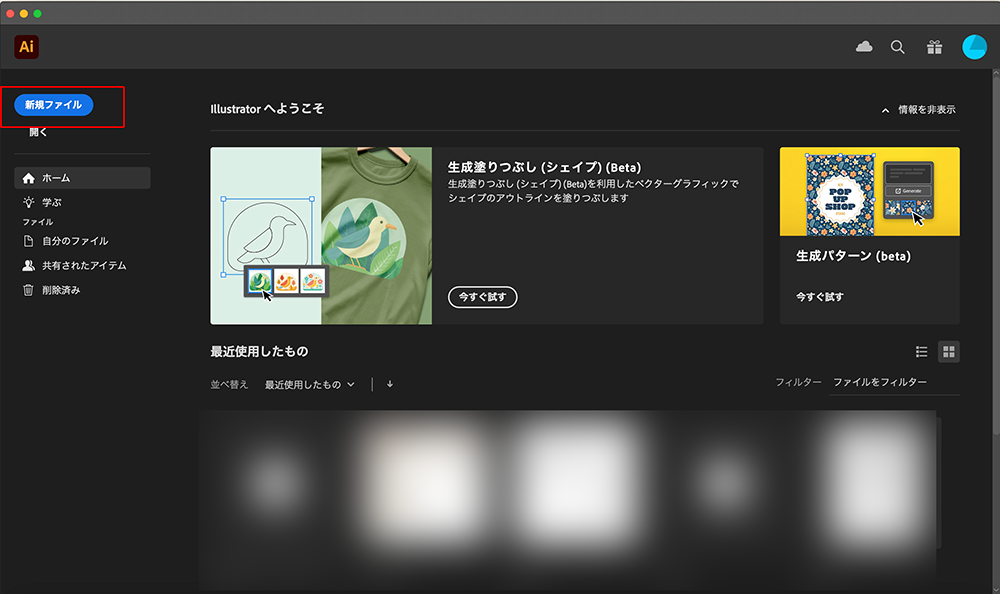Click the people icon beside 共有されたアイテム
The width and height of the screenshot is (1000, 594).
click(28, 265)
